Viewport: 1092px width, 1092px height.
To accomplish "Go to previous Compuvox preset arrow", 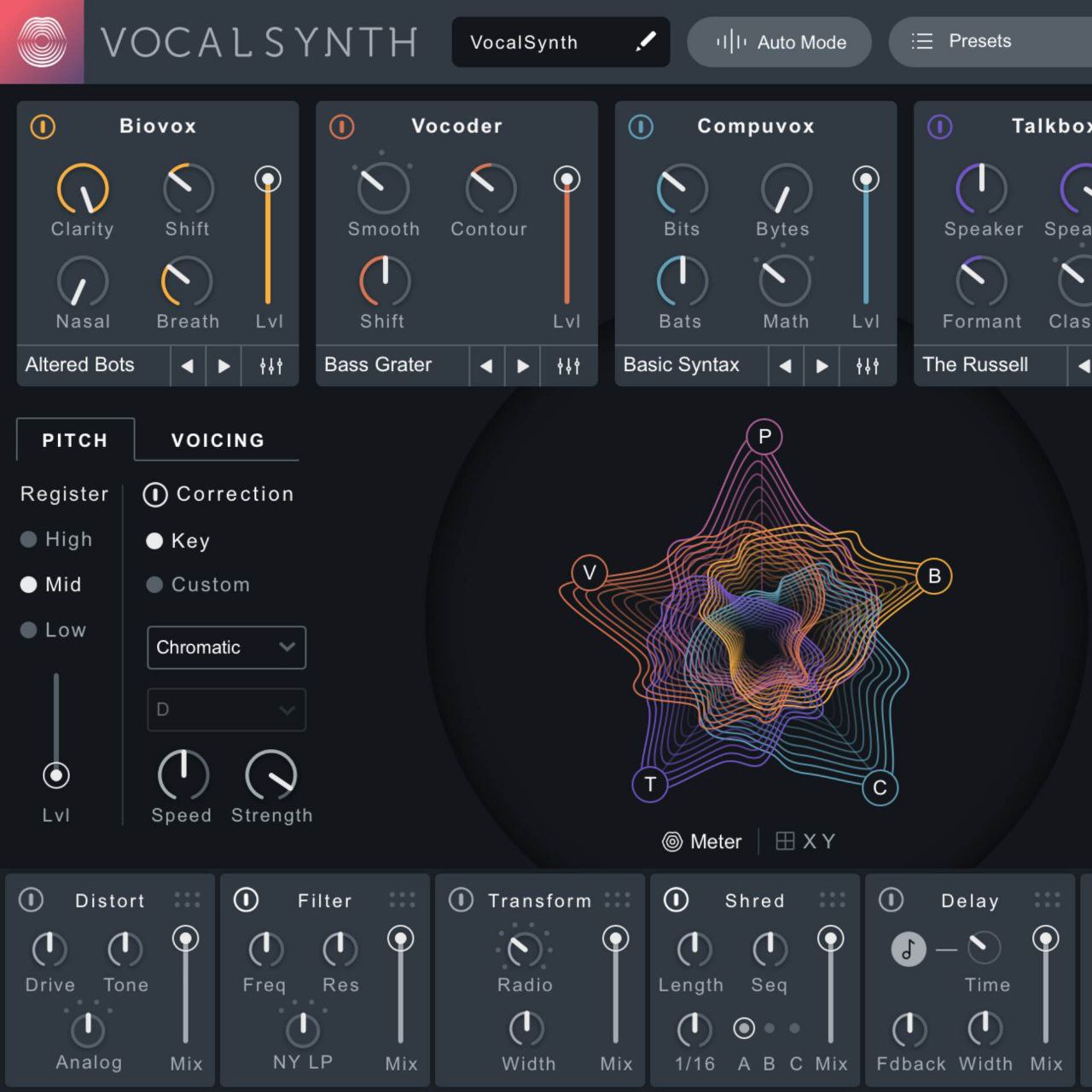I will coord(785,366).
